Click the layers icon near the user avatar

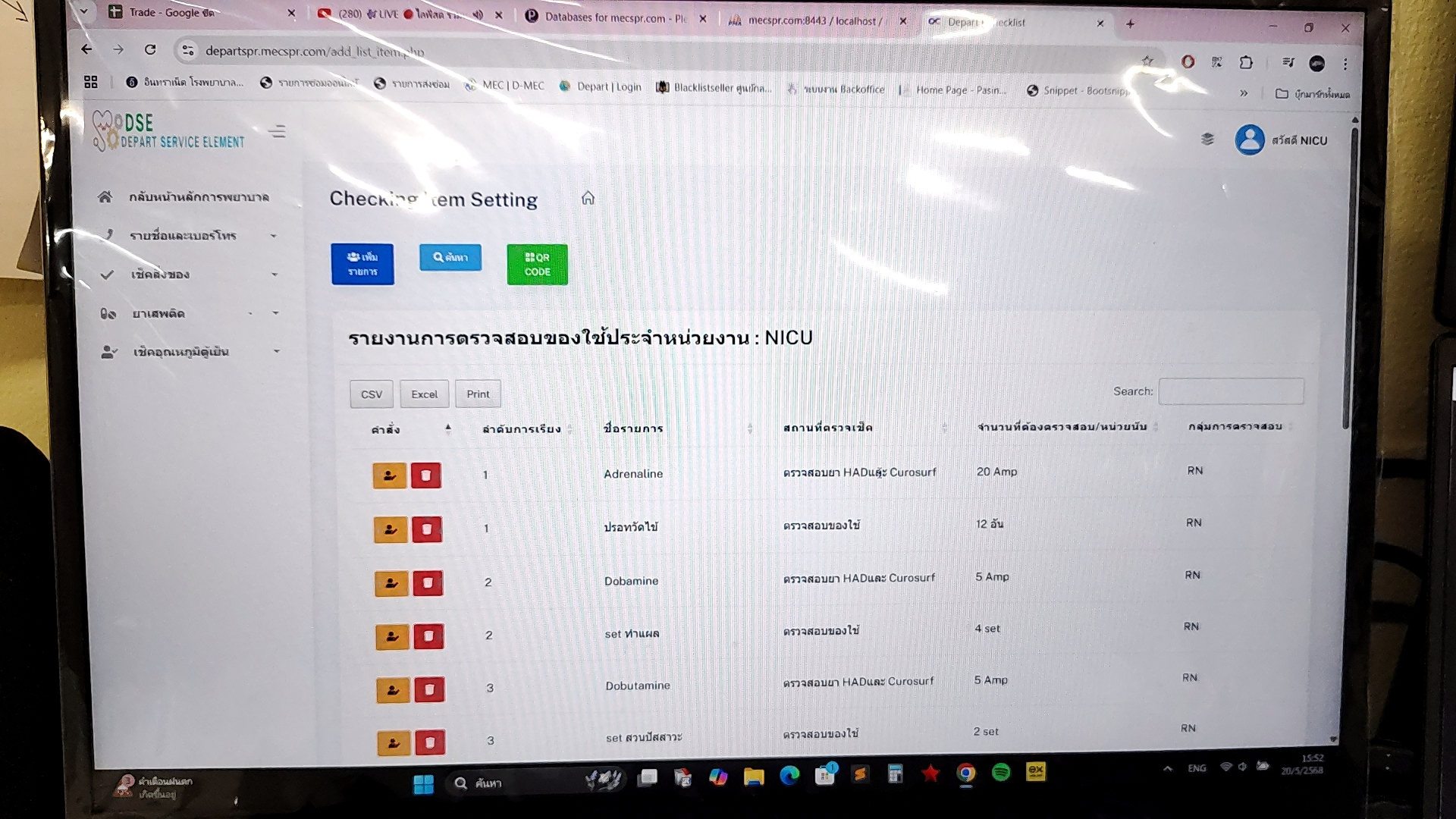pyautogui.click(x=1207, y=139)
